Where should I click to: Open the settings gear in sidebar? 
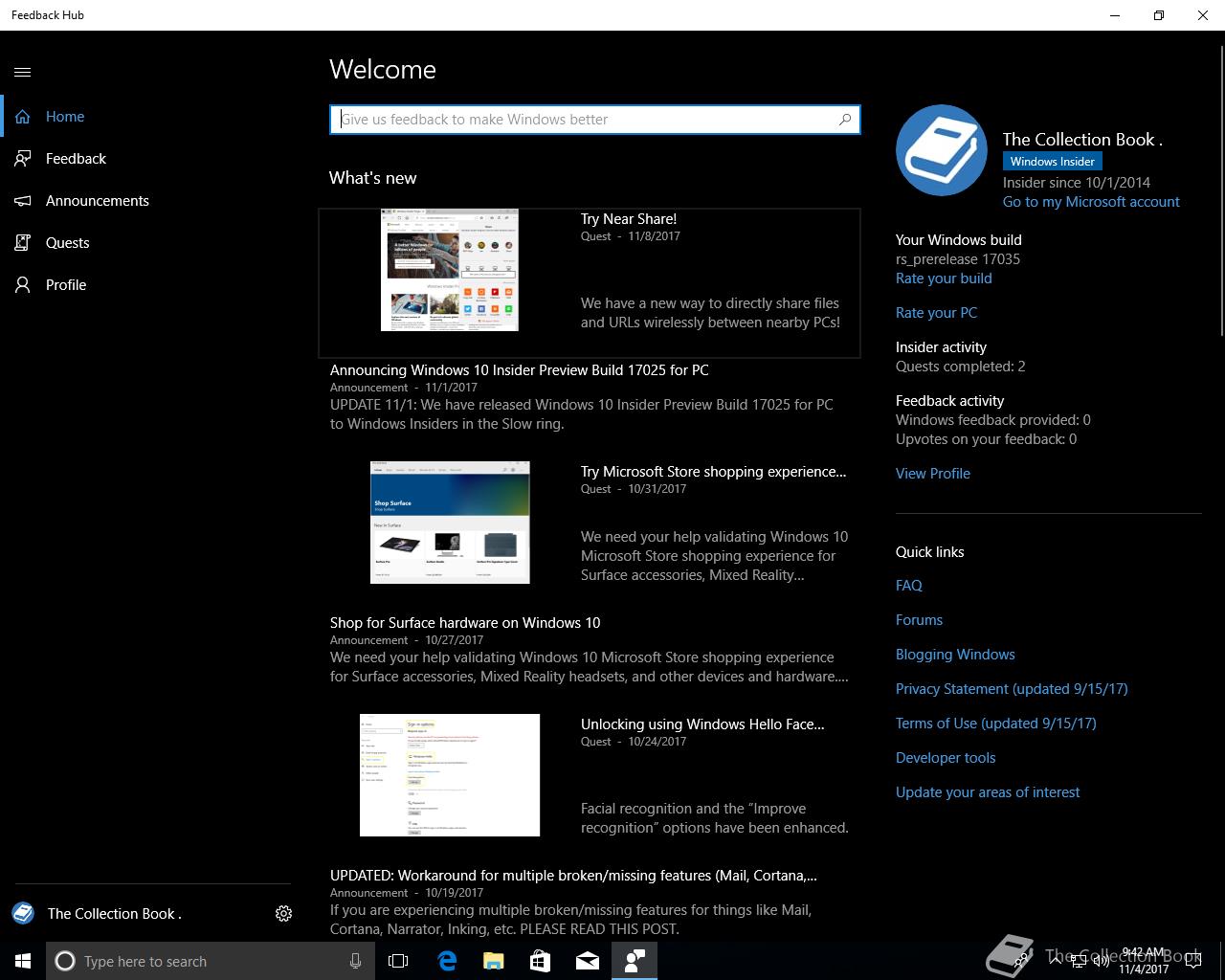(283, 913)
